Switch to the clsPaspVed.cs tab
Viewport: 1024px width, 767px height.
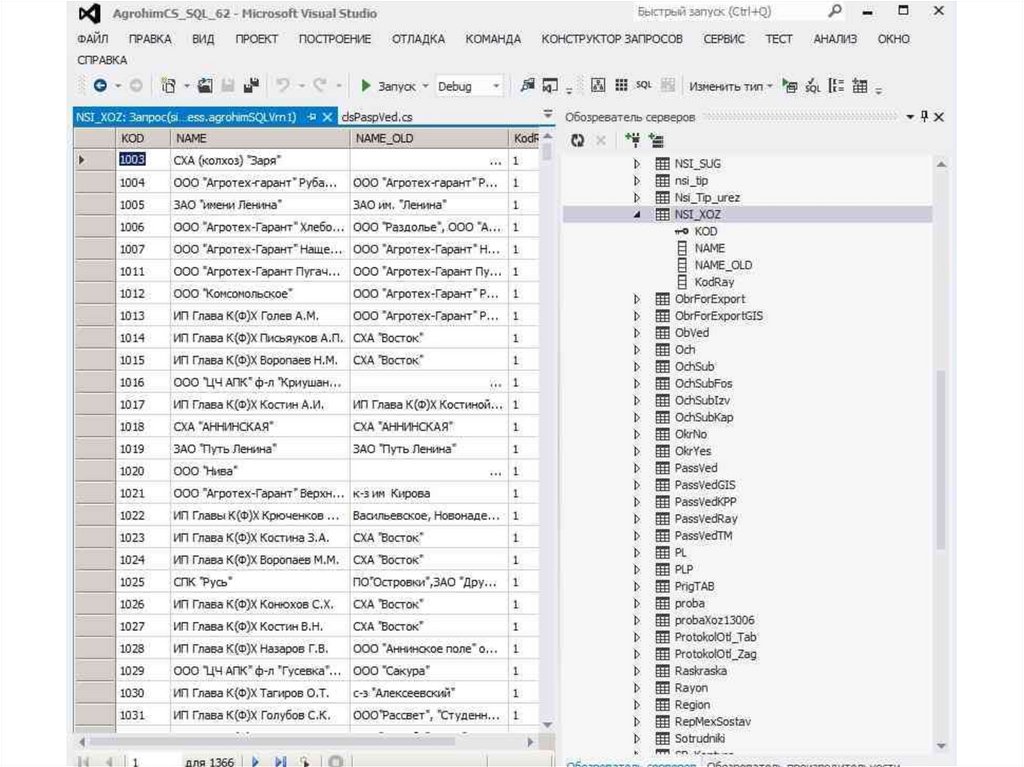pos(377,117)
